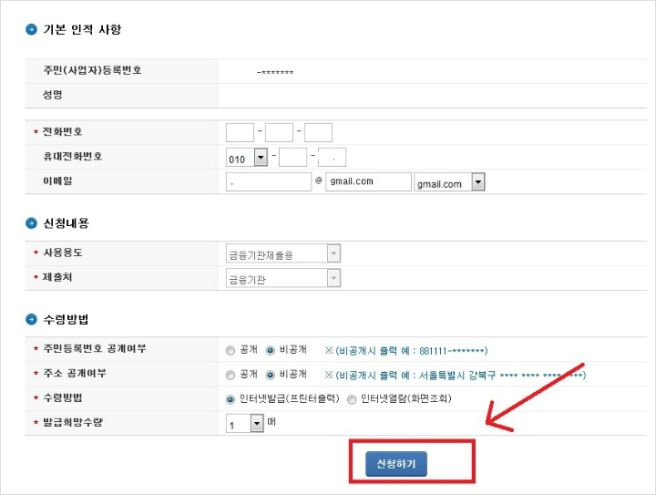Choose 인터넷발급(프린터출력) as 수령방법
656x495 pixels.
[231, 398]
